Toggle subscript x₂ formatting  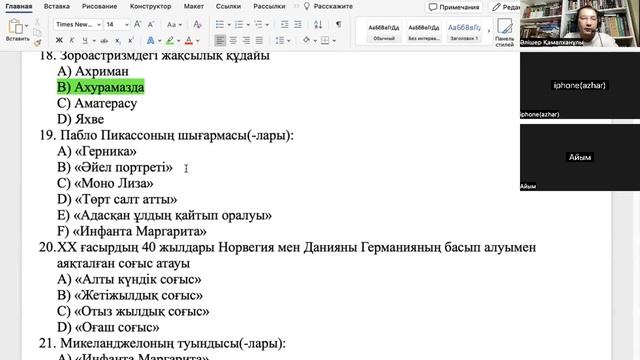click(118, 40)
